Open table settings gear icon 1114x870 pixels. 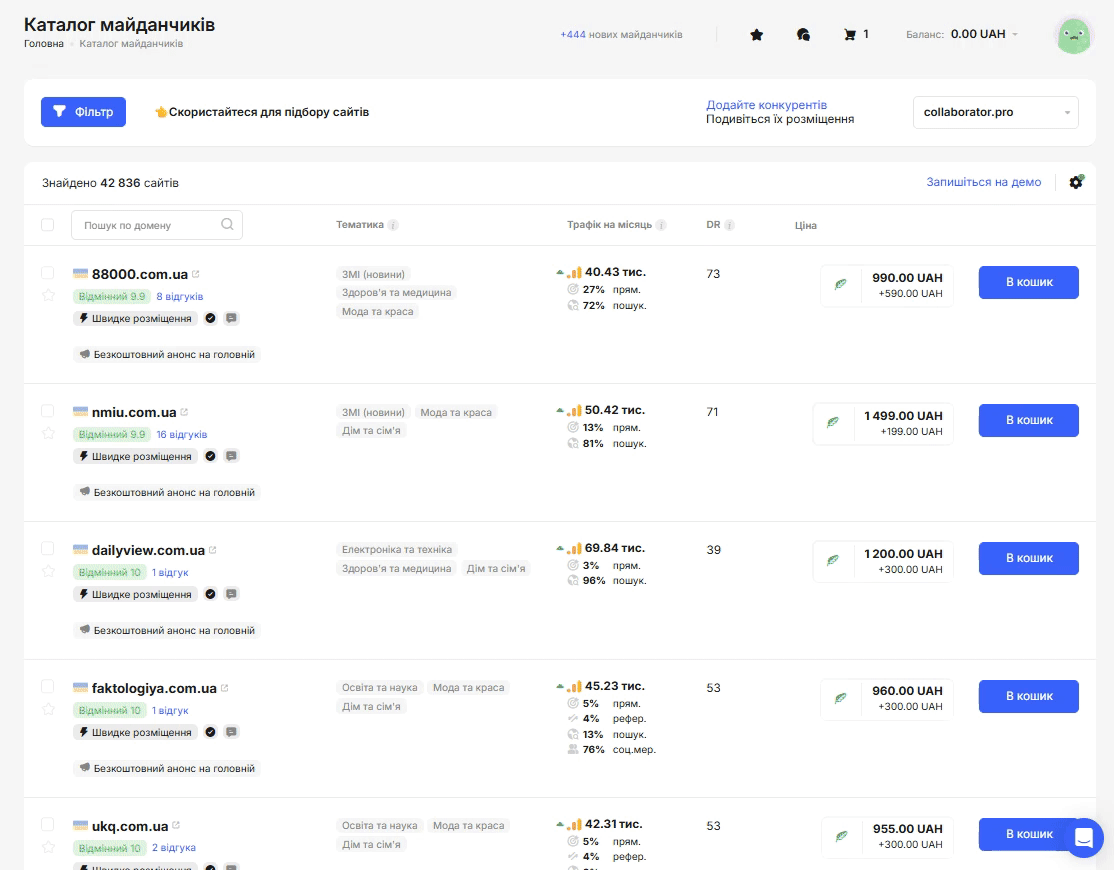coord(1076,183)
